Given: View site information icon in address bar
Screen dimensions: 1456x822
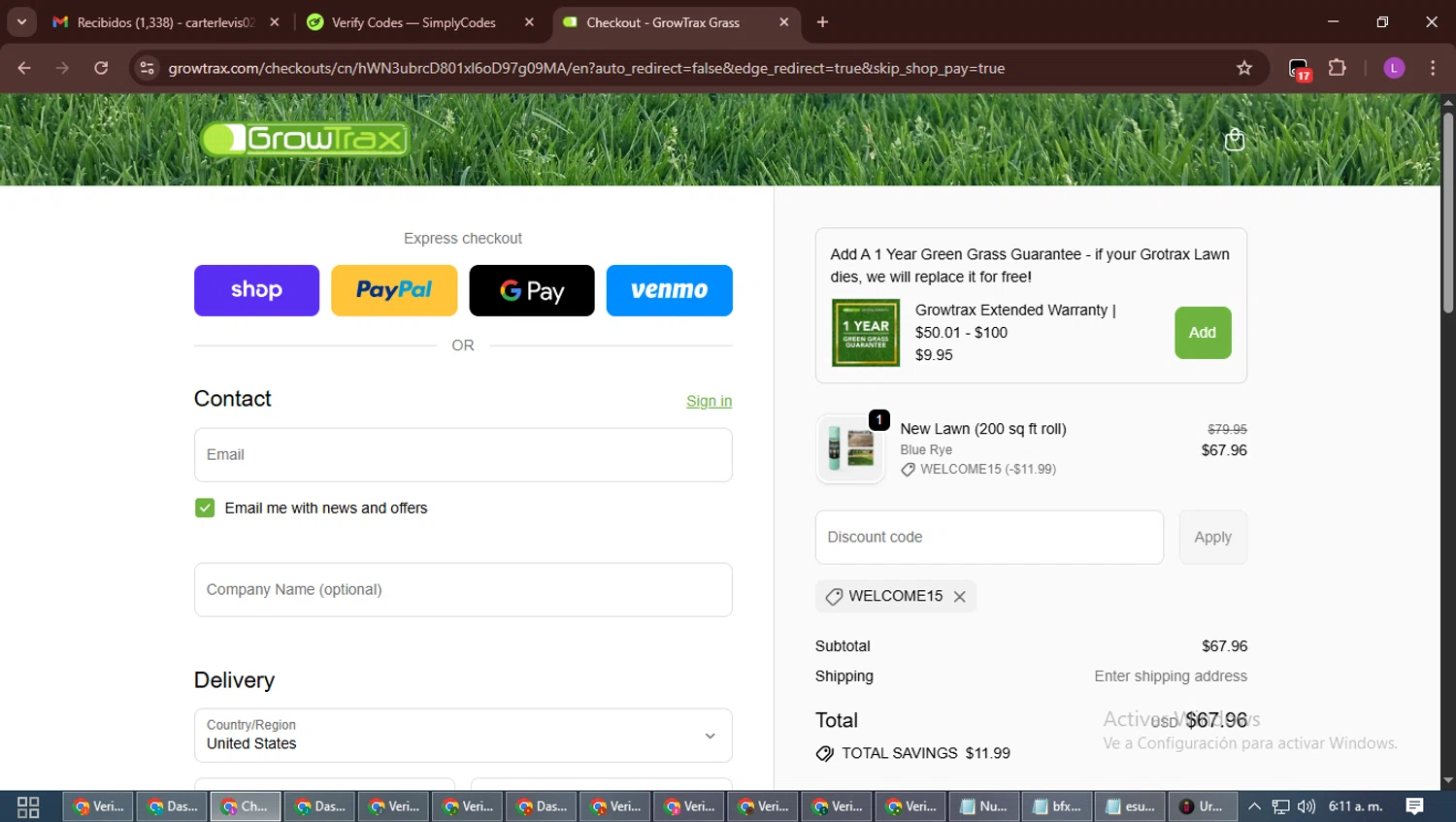Looking at the screenshot, I should pyautogui.click(x=147, y=68).
